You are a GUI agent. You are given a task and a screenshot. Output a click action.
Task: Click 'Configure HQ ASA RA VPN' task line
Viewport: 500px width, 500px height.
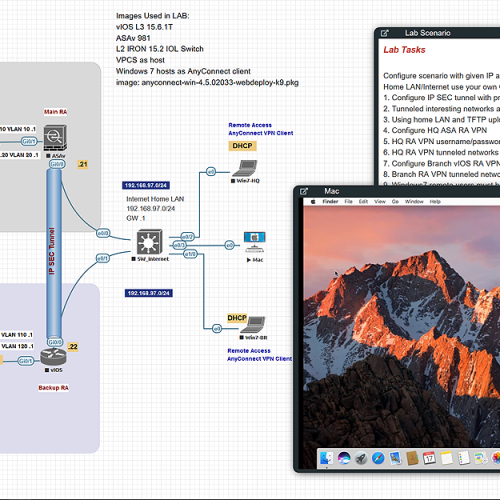435,130
